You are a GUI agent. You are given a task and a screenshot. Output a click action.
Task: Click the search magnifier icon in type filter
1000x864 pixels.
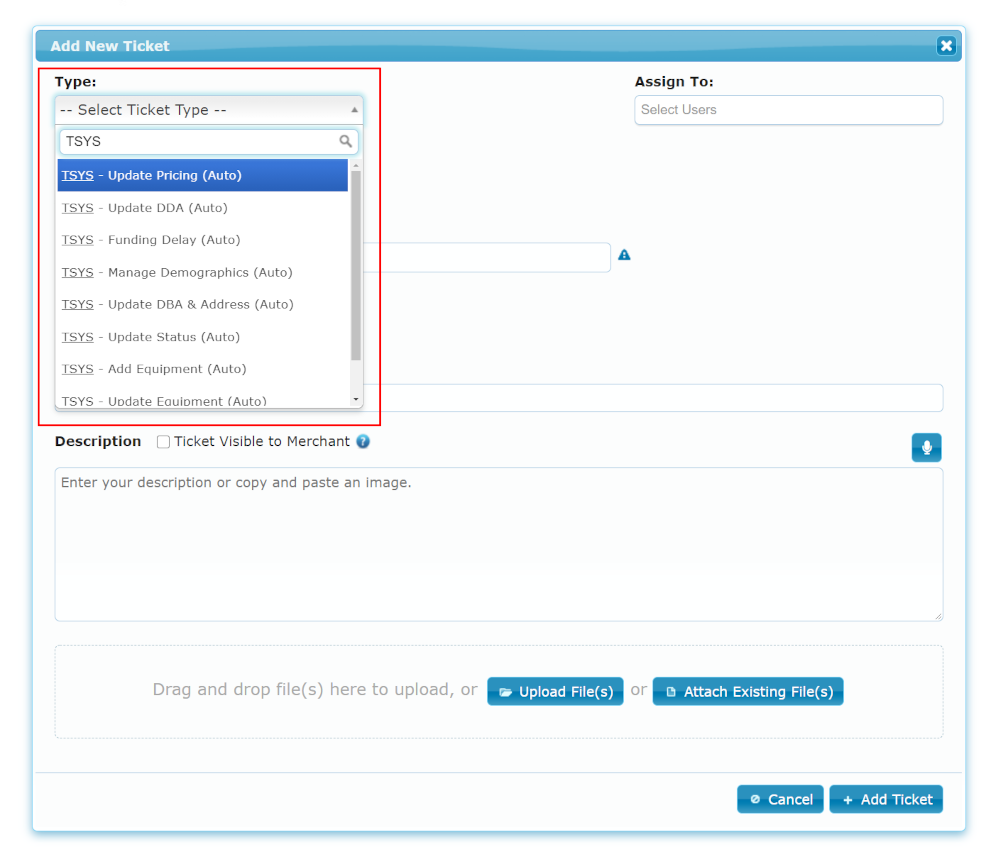pyautogui.click(x=345, y=141)
